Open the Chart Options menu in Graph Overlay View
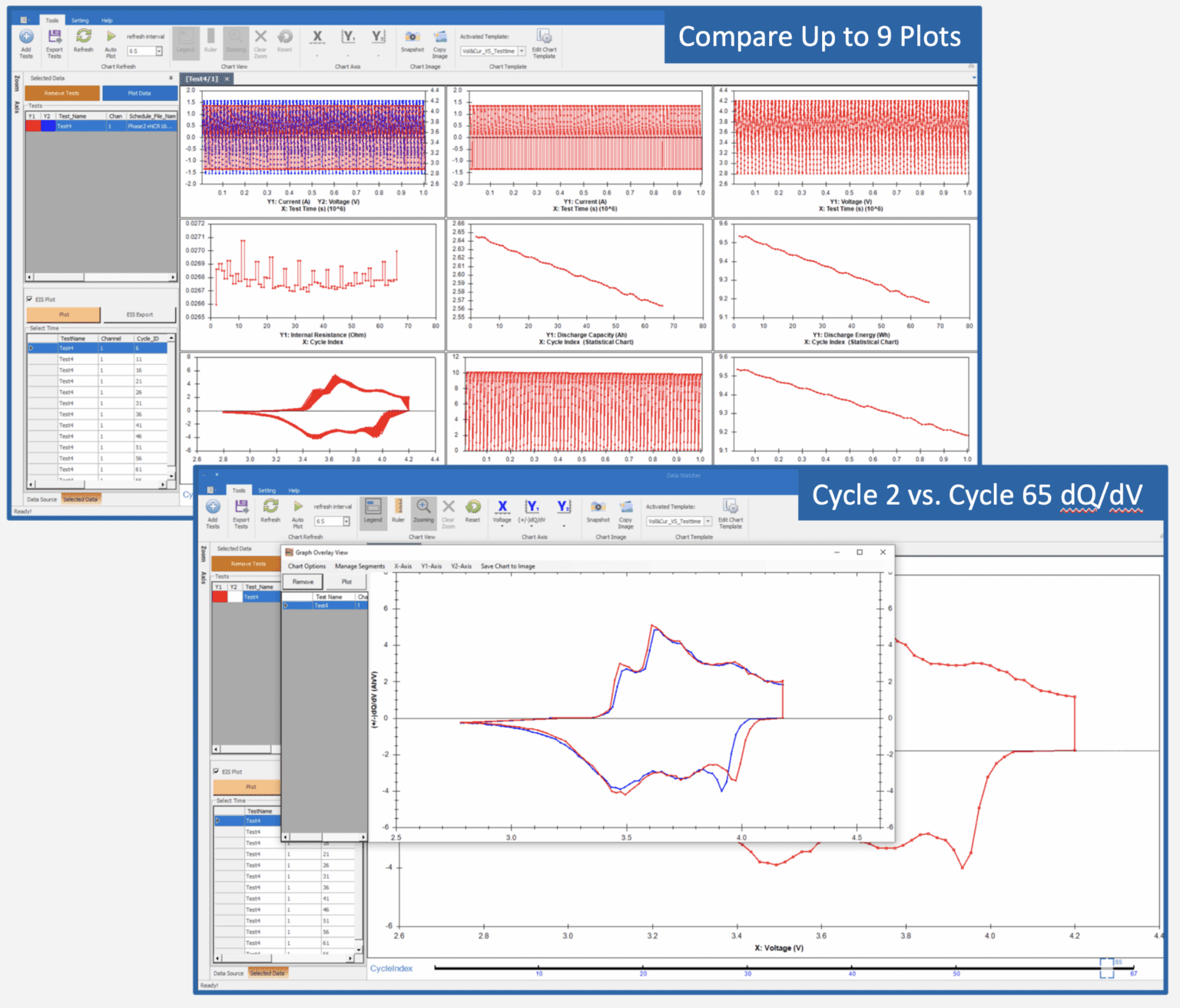 [307, 566]
